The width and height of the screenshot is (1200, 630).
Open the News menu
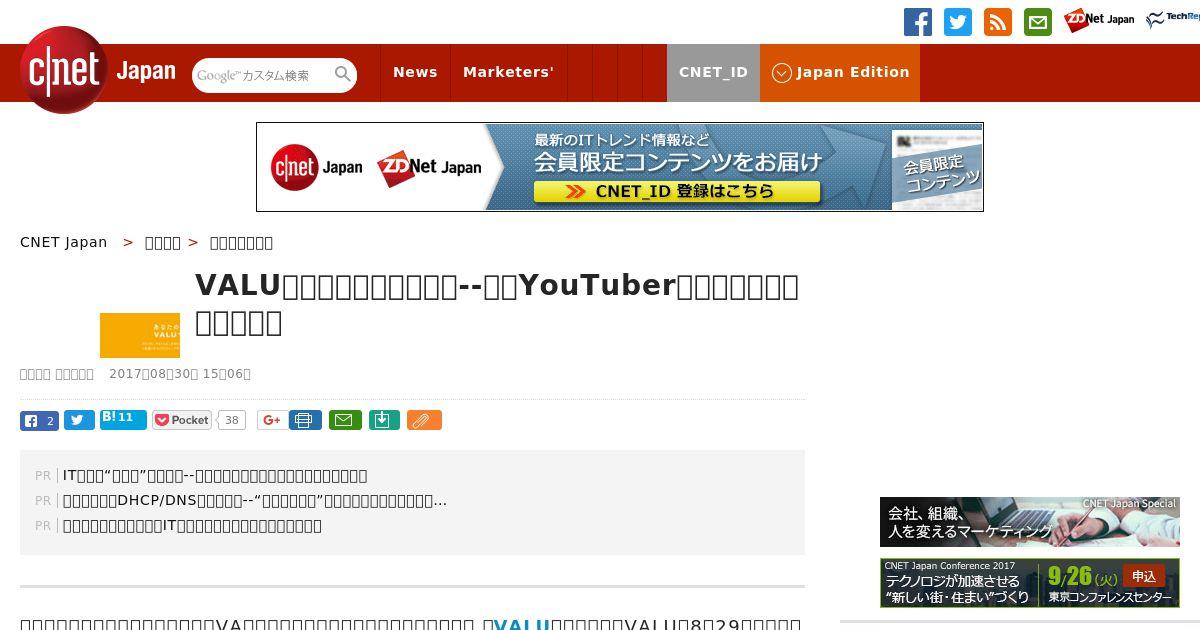(415, 72)
